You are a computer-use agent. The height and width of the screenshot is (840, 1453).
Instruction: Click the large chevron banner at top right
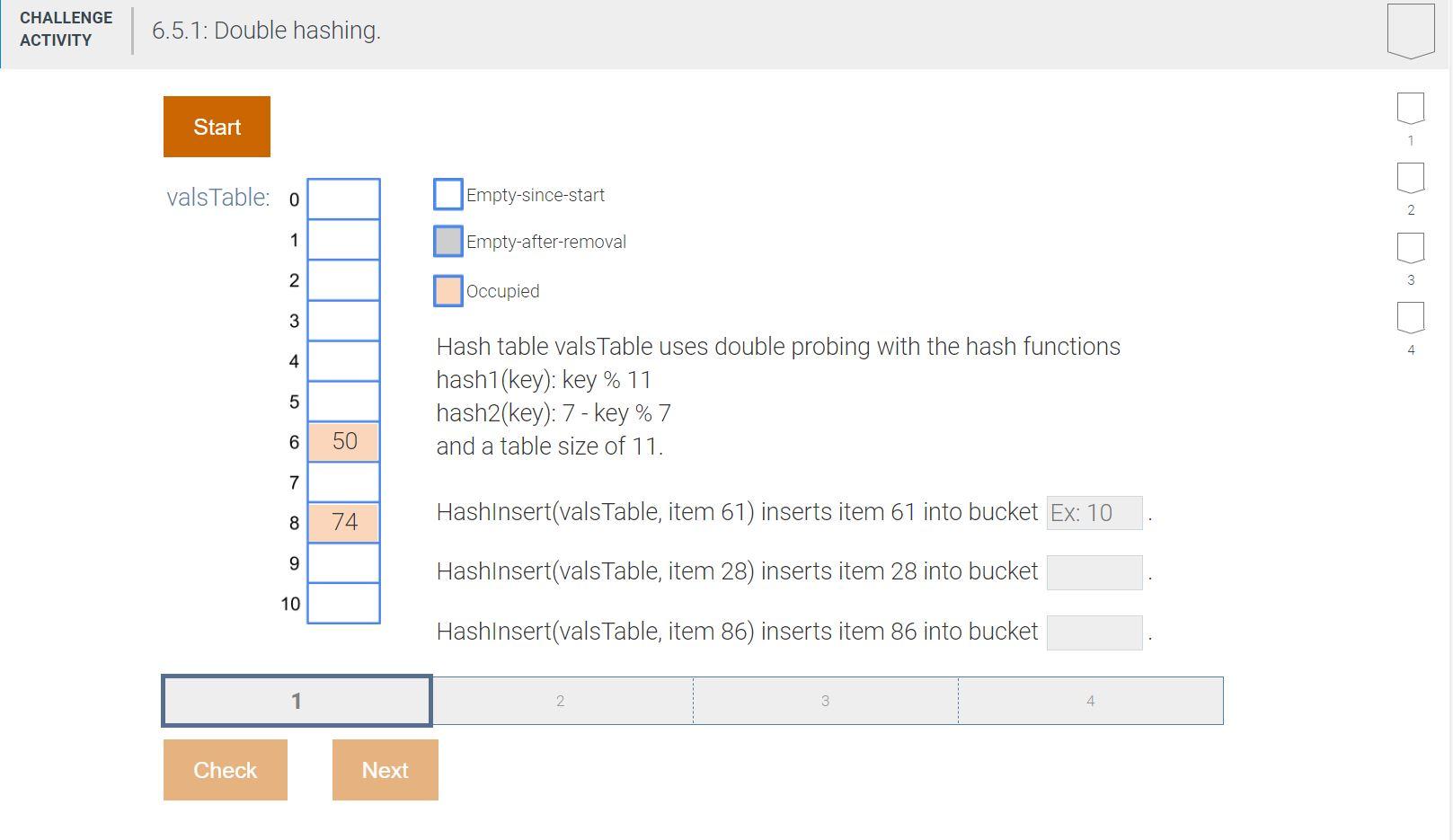coord(1413,30)
